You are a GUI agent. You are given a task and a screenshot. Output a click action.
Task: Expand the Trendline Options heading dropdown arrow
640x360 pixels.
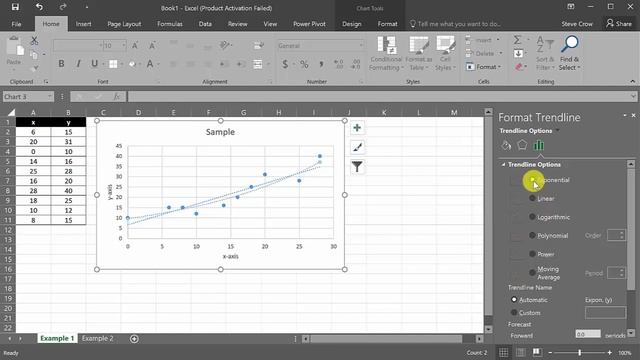click(558, 131)
